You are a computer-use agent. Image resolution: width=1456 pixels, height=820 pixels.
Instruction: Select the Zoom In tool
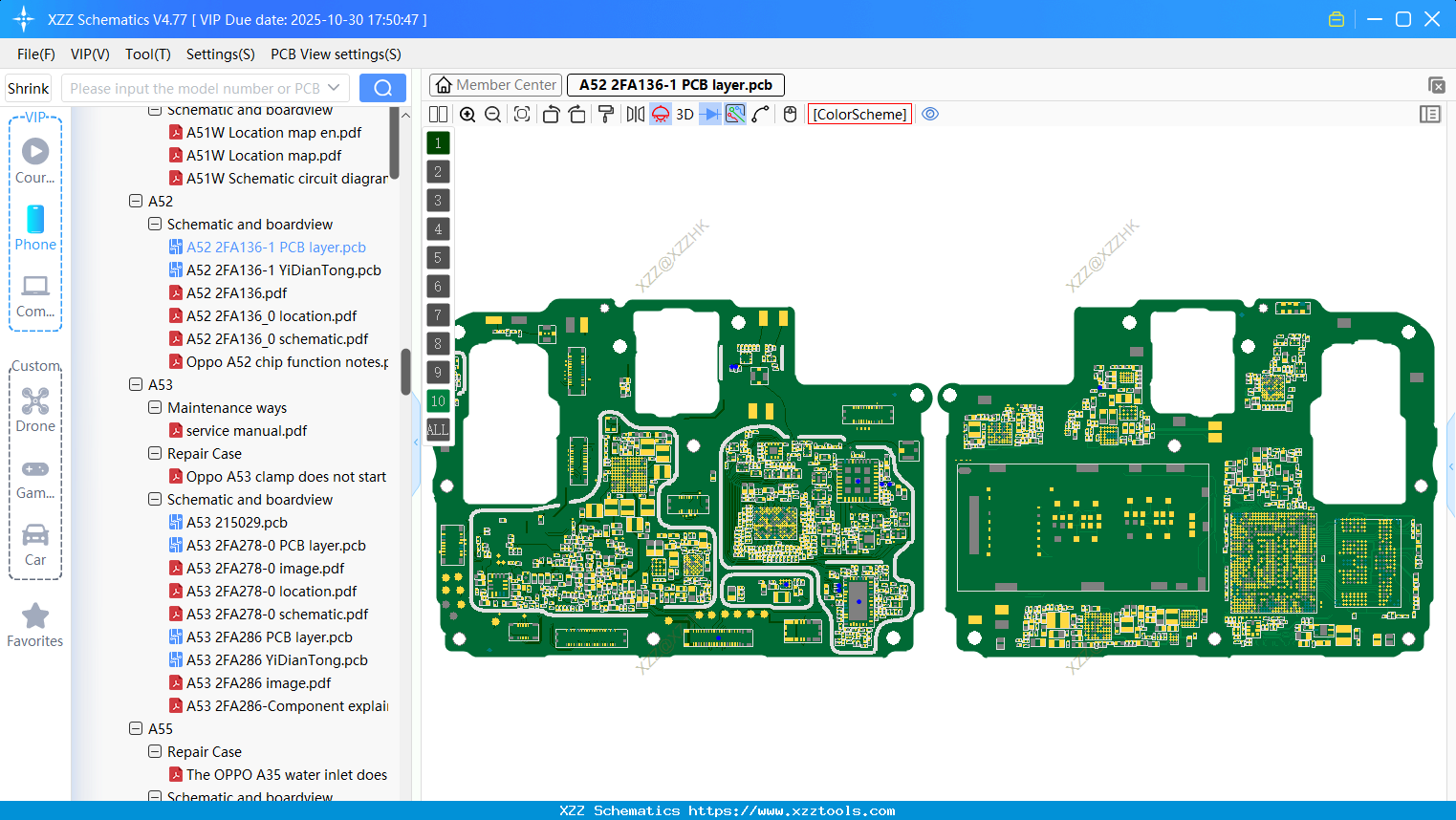pos(467,114)
